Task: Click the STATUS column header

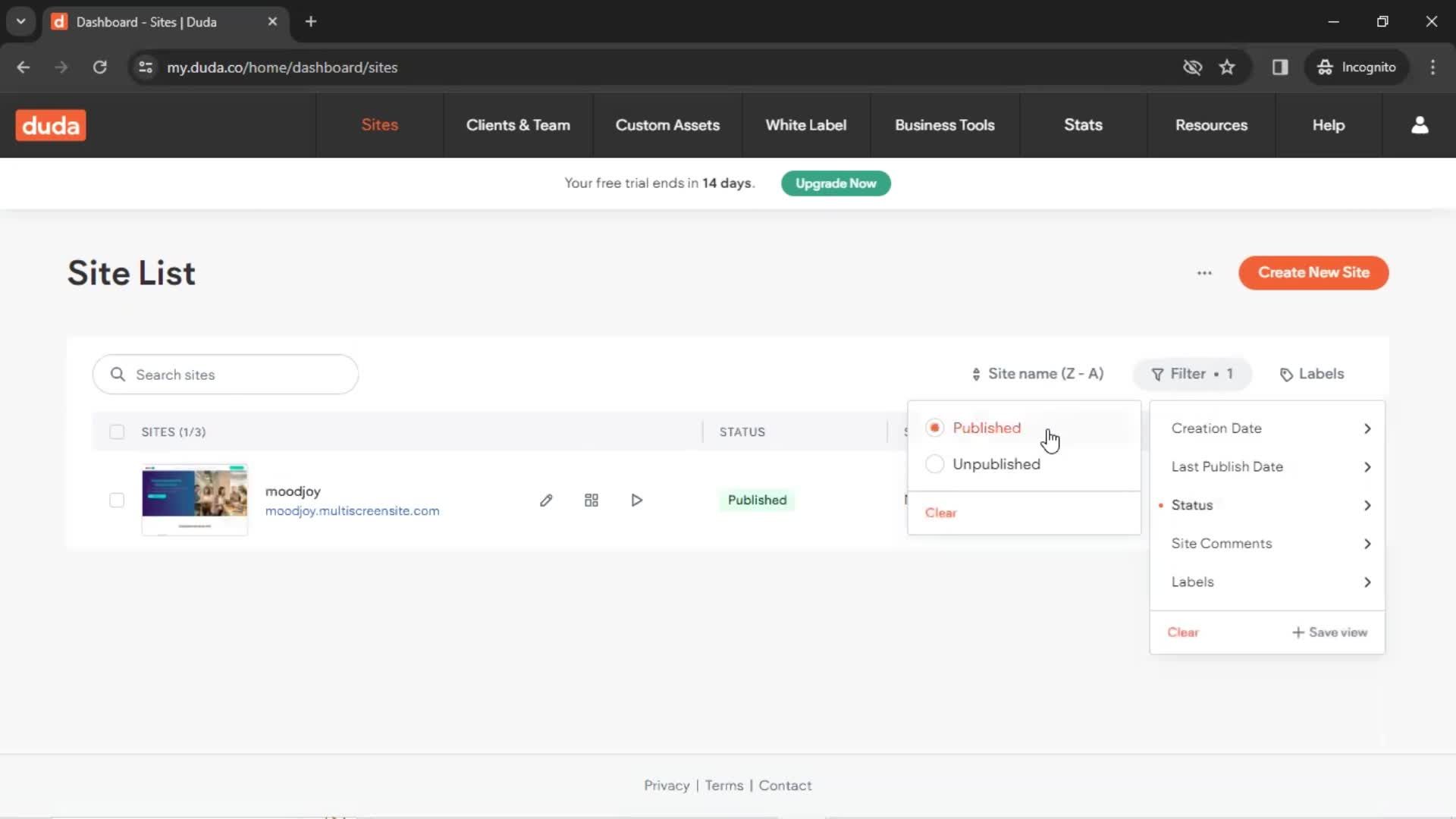Action: pos(742,432)
